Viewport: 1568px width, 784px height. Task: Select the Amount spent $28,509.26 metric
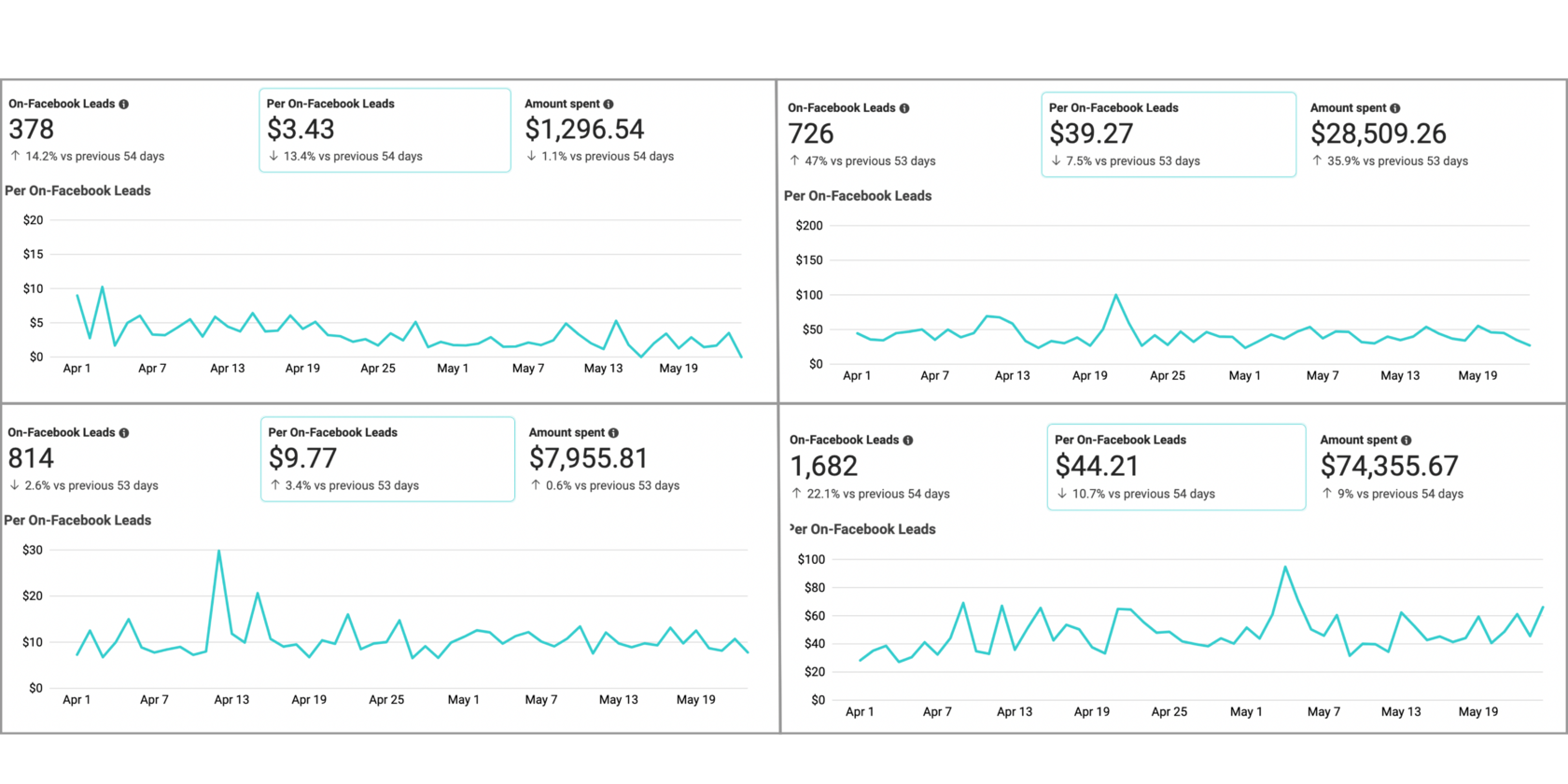pos(1389,134)
